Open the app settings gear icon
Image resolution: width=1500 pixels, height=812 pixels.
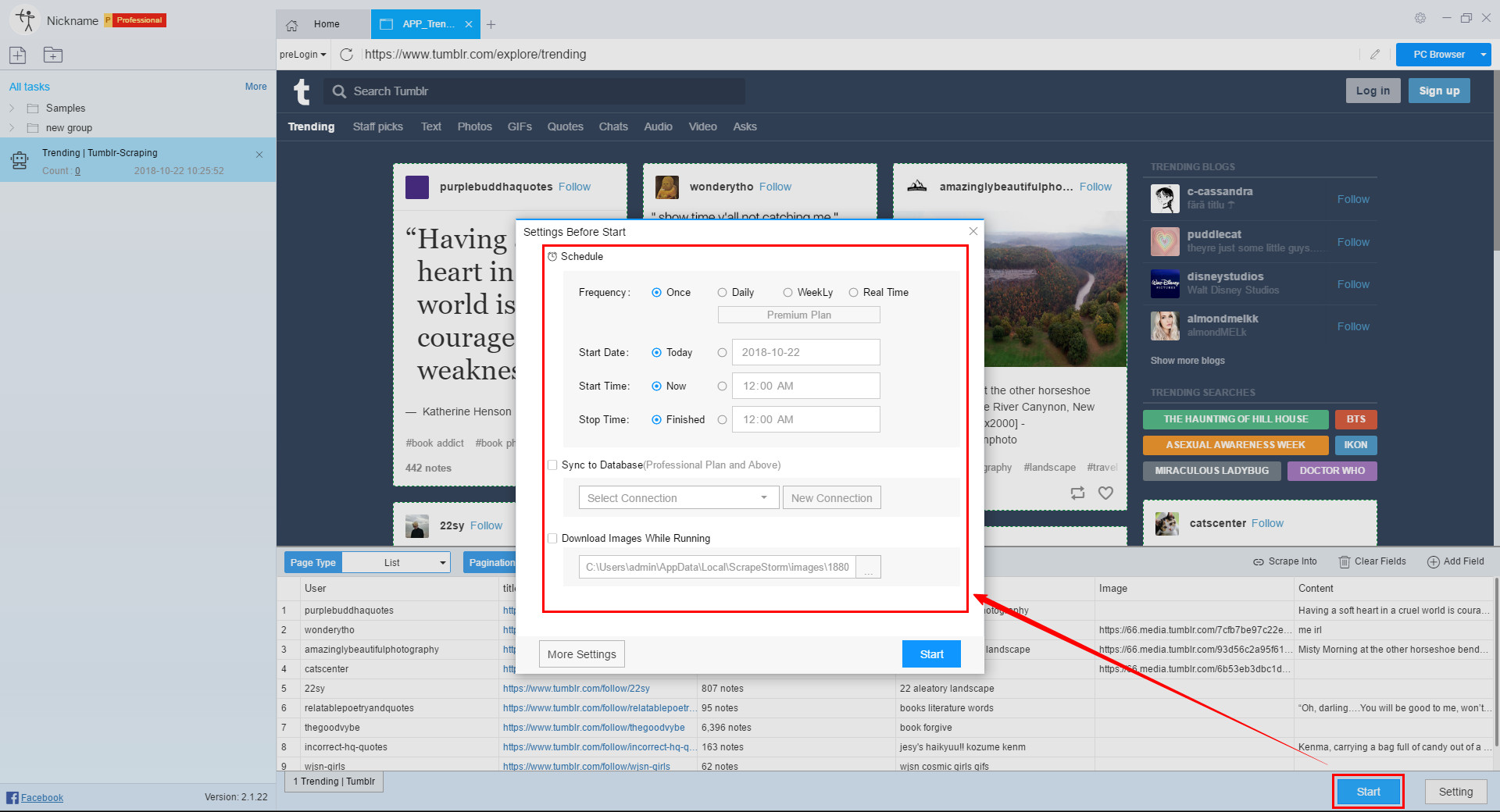pos(1420,18)
